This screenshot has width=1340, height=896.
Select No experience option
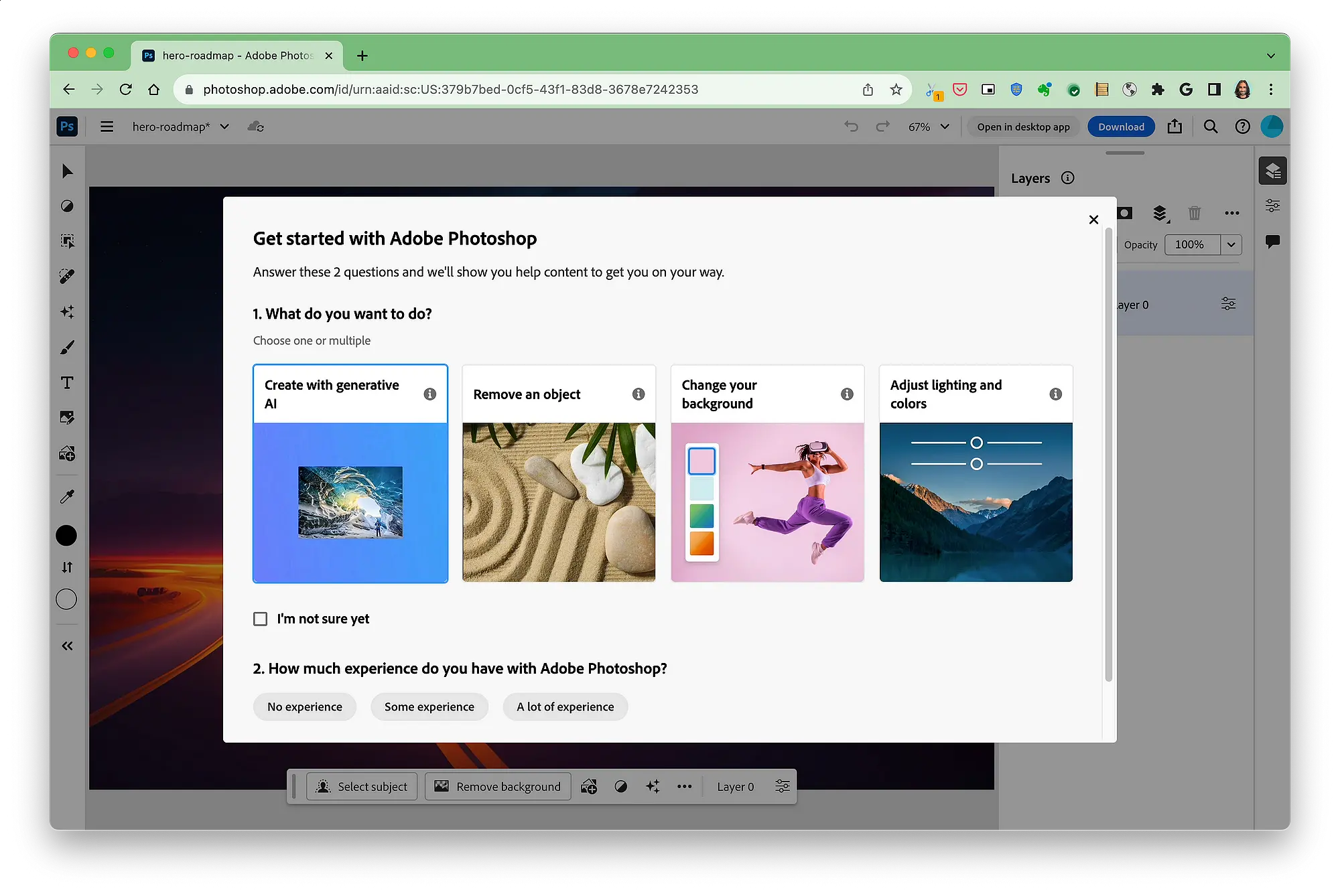[305, 706]
